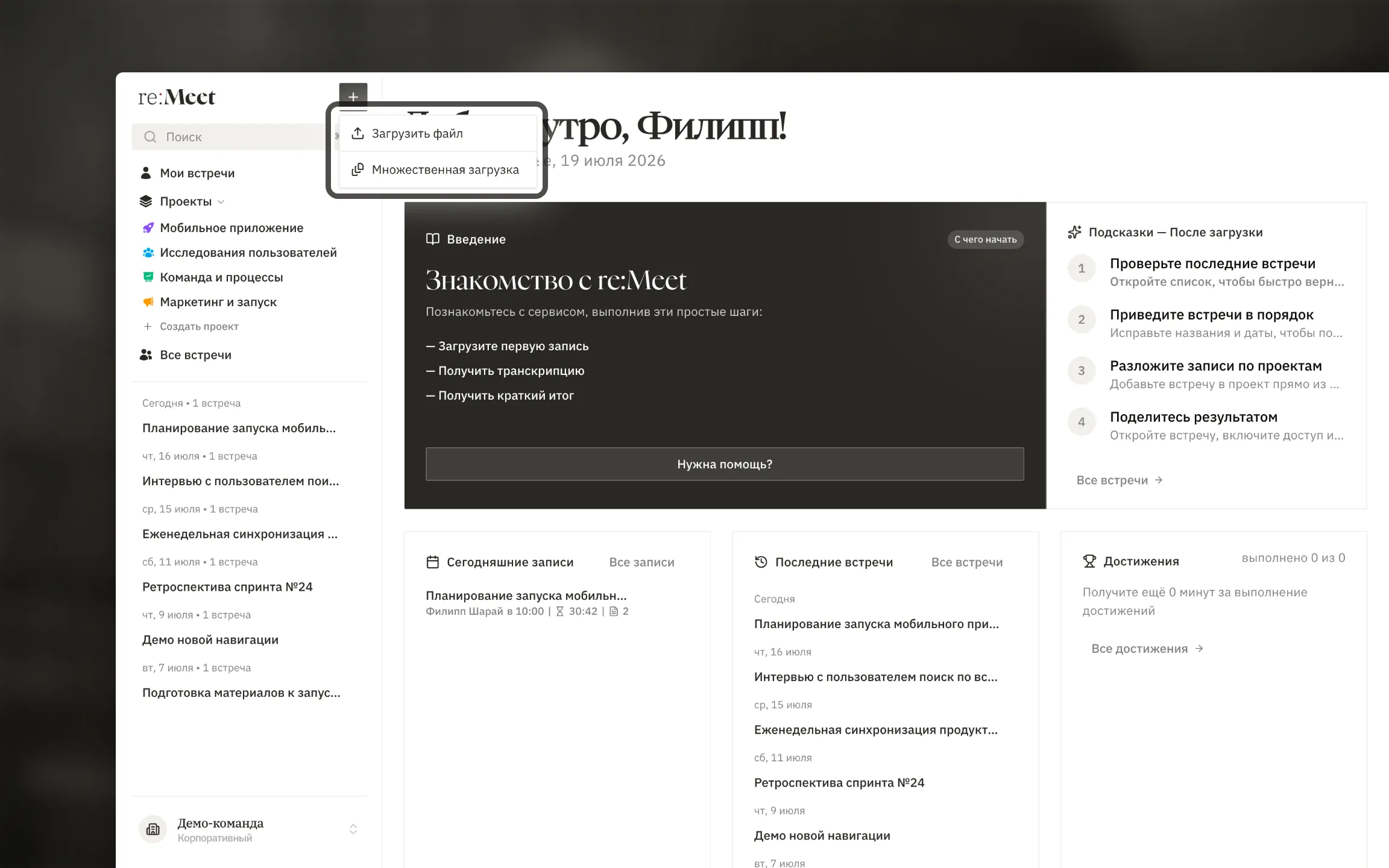1389x868 pixels.
Task: Click the person icon next to Мои встречи
Action: coord(146,173)
